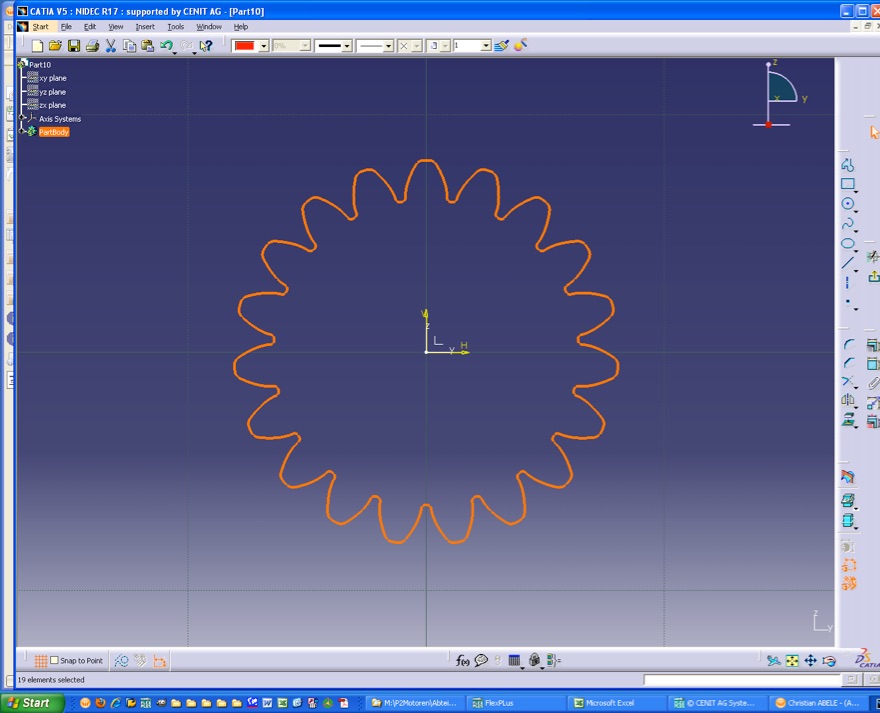This screenshot has width=880, height=713.
Task: Toggle the sketch Grid icon
Action: coord(40,661)
